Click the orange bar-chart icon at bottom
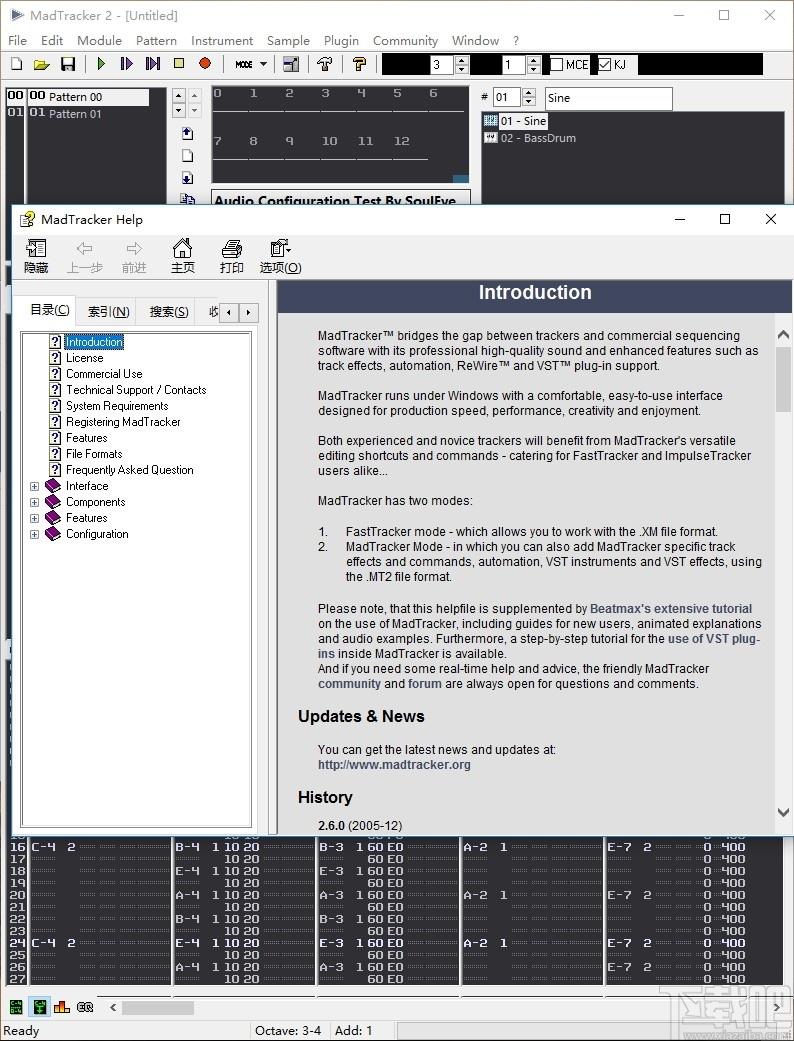Screen dimensions: 794x1041 click(62, 1006)
